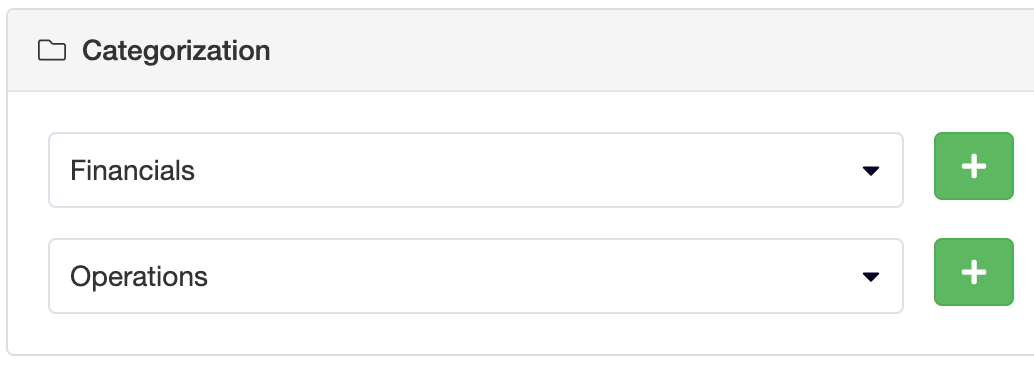
Task: Click the caret arrow in Financials select
Action: coord(870,171)
